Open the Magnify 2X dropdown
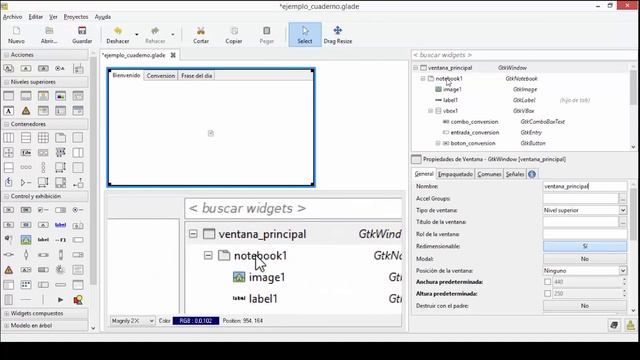640x360 pixels. click(132, 321)
